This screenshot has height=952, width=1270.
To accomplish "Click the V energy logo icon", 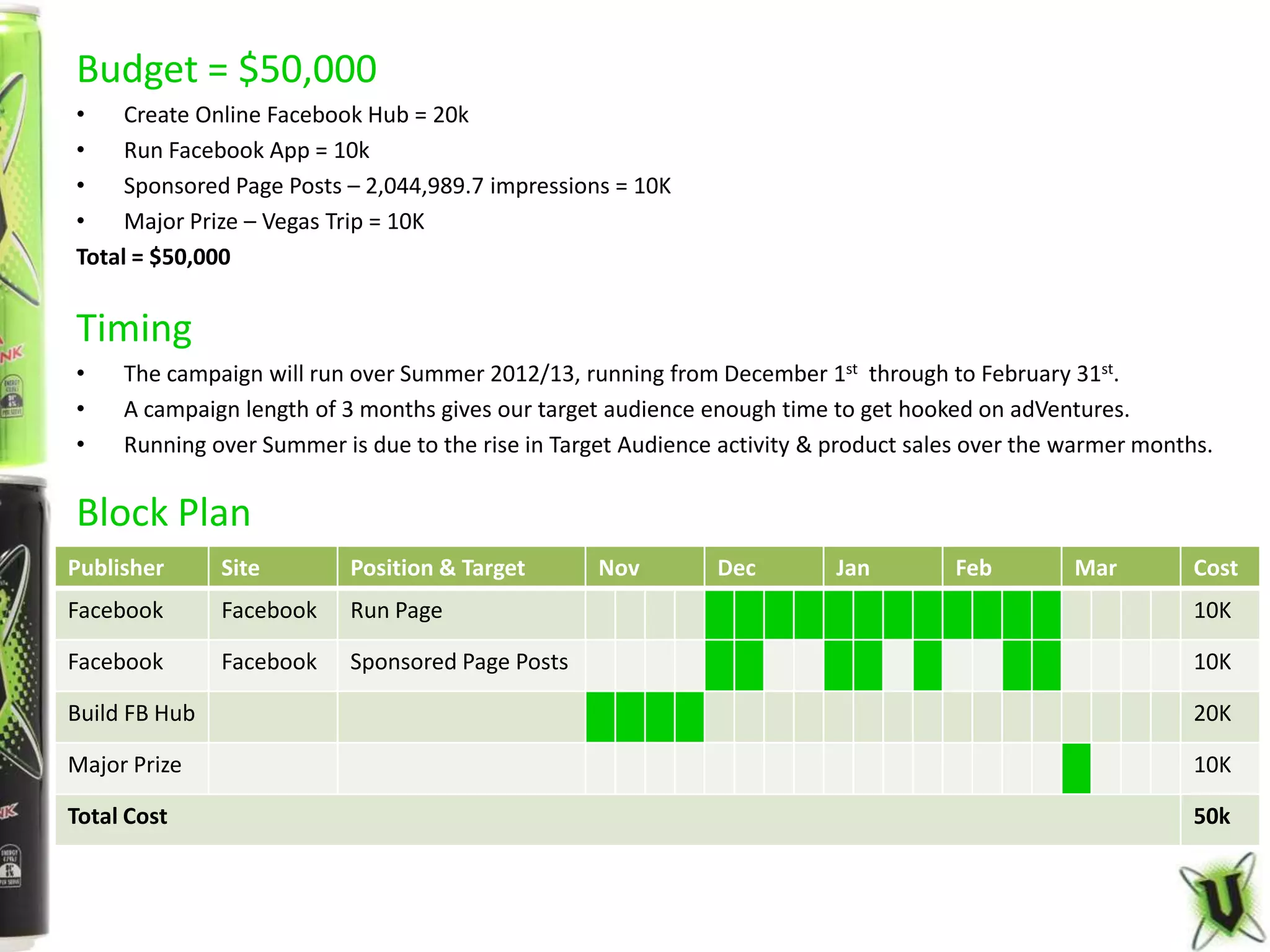I will pos(1223,904).
